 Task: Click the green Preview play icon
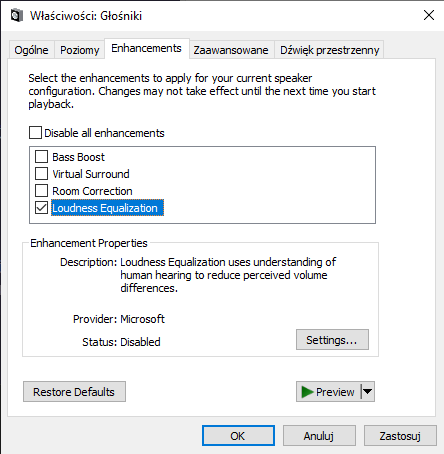[x=307, y=392]
